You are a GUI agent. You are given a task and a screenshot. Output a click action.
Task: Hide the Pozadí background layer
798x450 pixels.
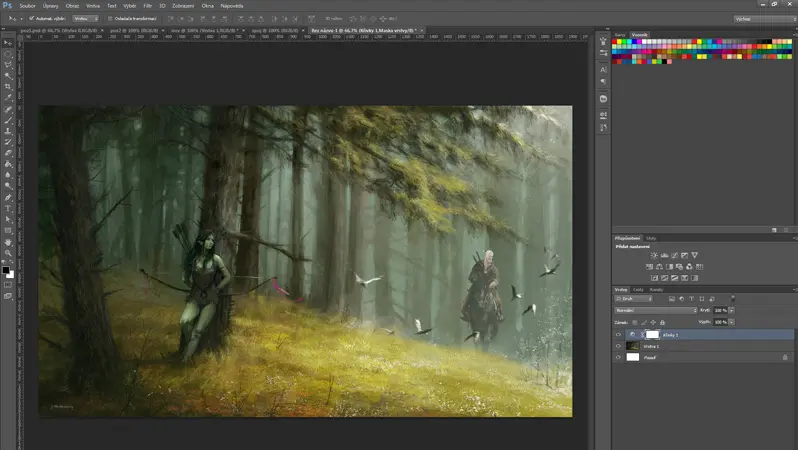[618, 357]
